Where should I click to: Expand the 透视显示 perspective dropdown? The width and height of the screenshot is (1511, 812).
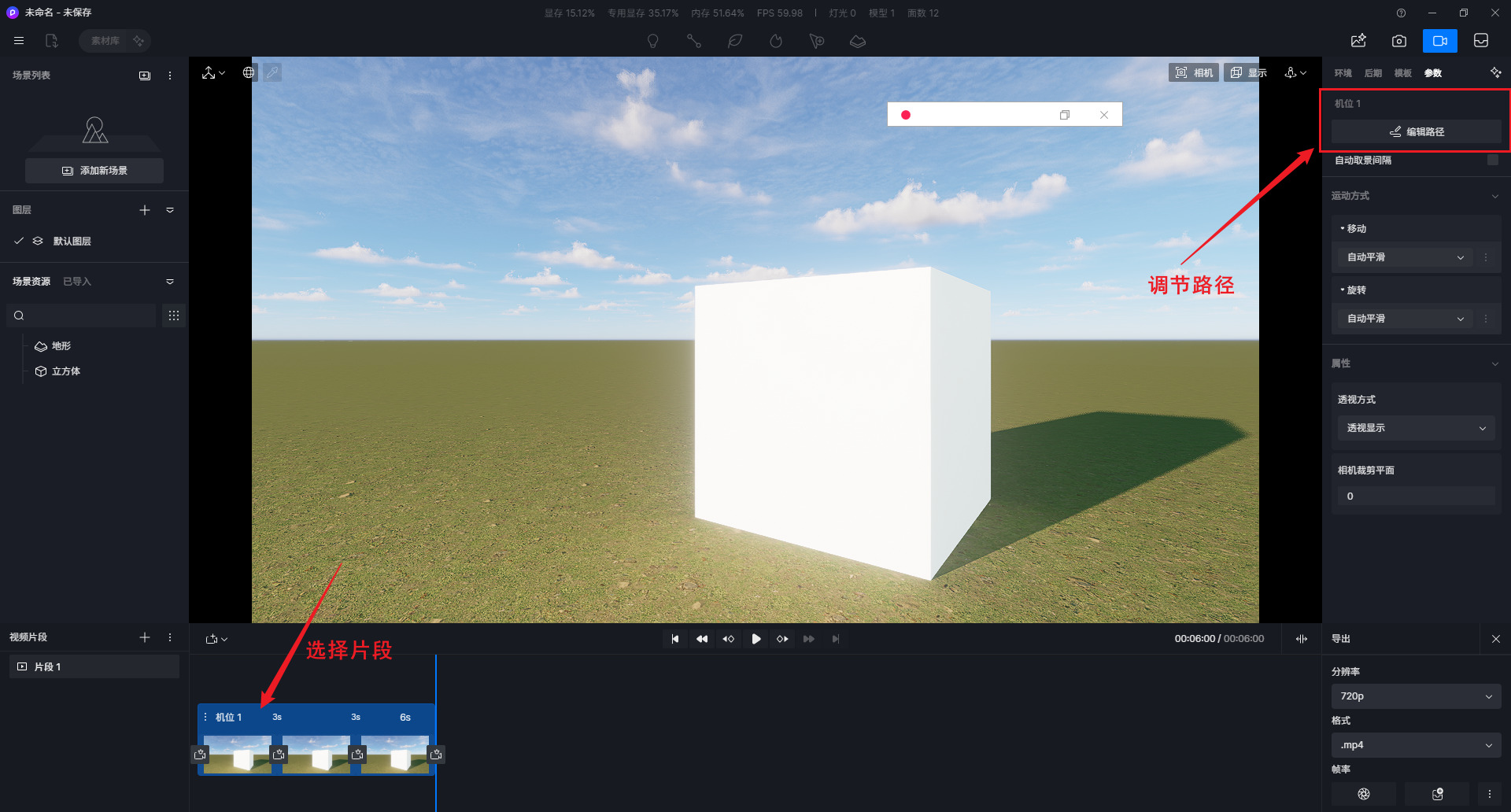click(1416, 428)
